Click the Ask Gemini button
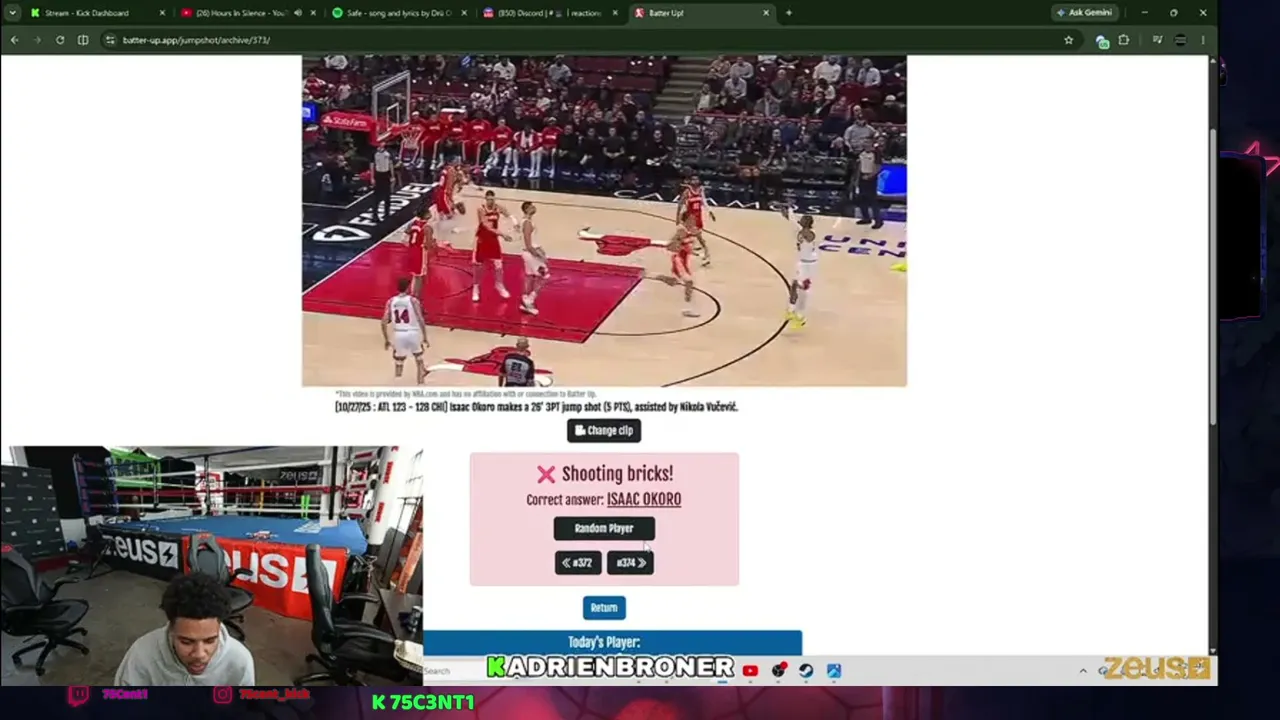Image resolution: width=1280 pixels, height=720 pixels. [1084, 13]
